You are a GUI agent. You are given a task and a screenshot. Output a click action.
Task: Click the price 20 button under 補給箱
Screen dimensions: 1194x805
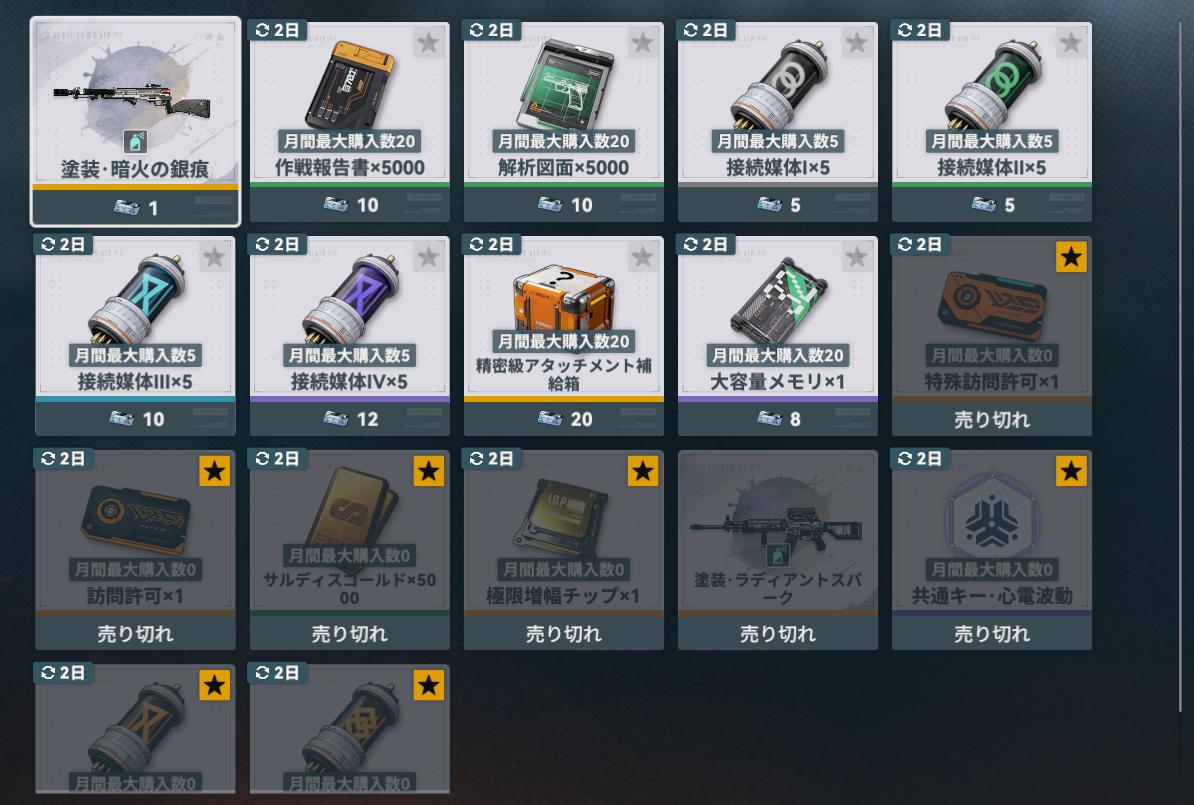[563, 419]
